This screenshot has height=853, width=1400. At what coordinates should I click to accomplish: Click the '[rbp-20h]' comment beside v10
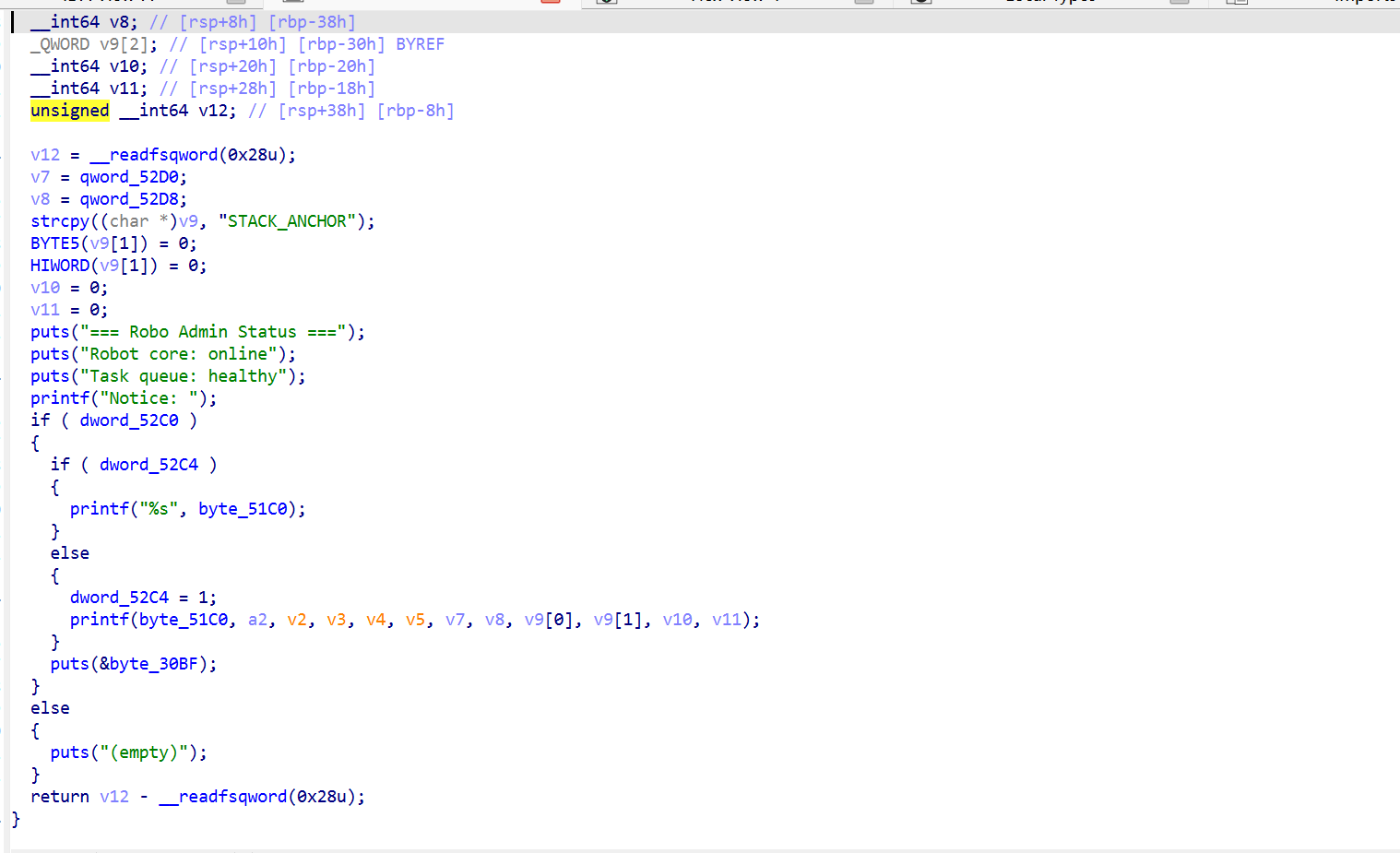pos(331,66)
